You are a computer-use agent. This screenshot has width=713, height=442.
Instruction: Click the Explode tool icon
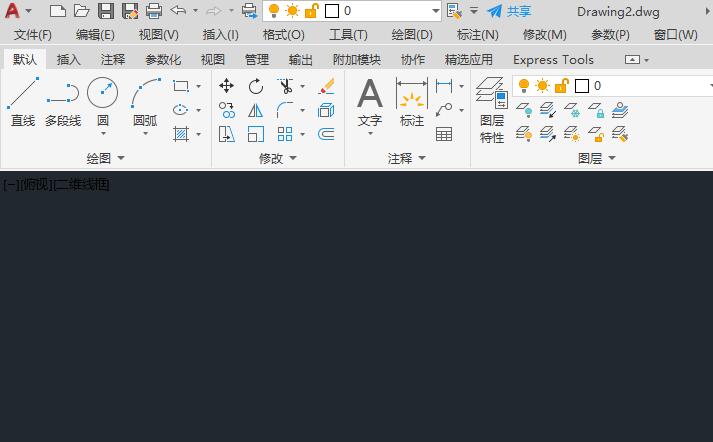(x=326, y=110)
